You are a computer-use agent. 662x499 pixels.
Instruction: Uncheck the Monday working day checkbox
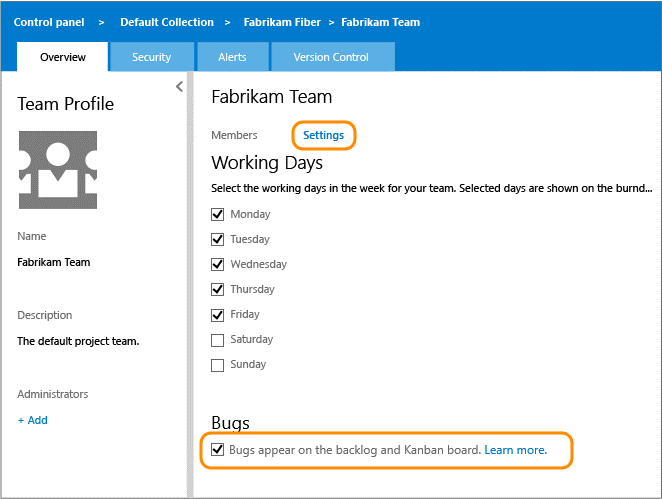(218, 214)
